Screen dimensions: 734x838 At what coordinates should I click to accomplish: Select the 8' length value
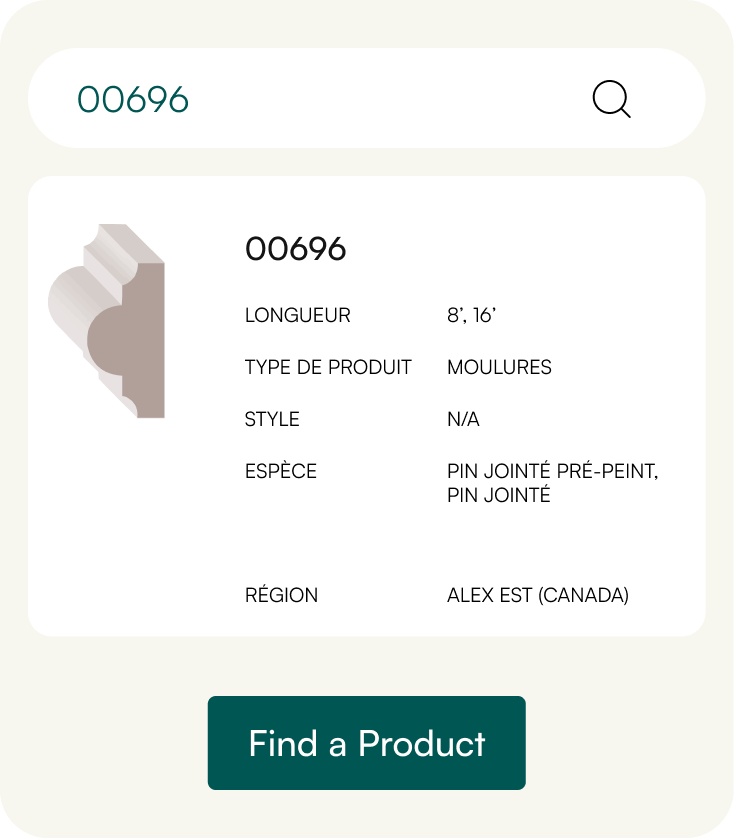[x=456, y=315]
